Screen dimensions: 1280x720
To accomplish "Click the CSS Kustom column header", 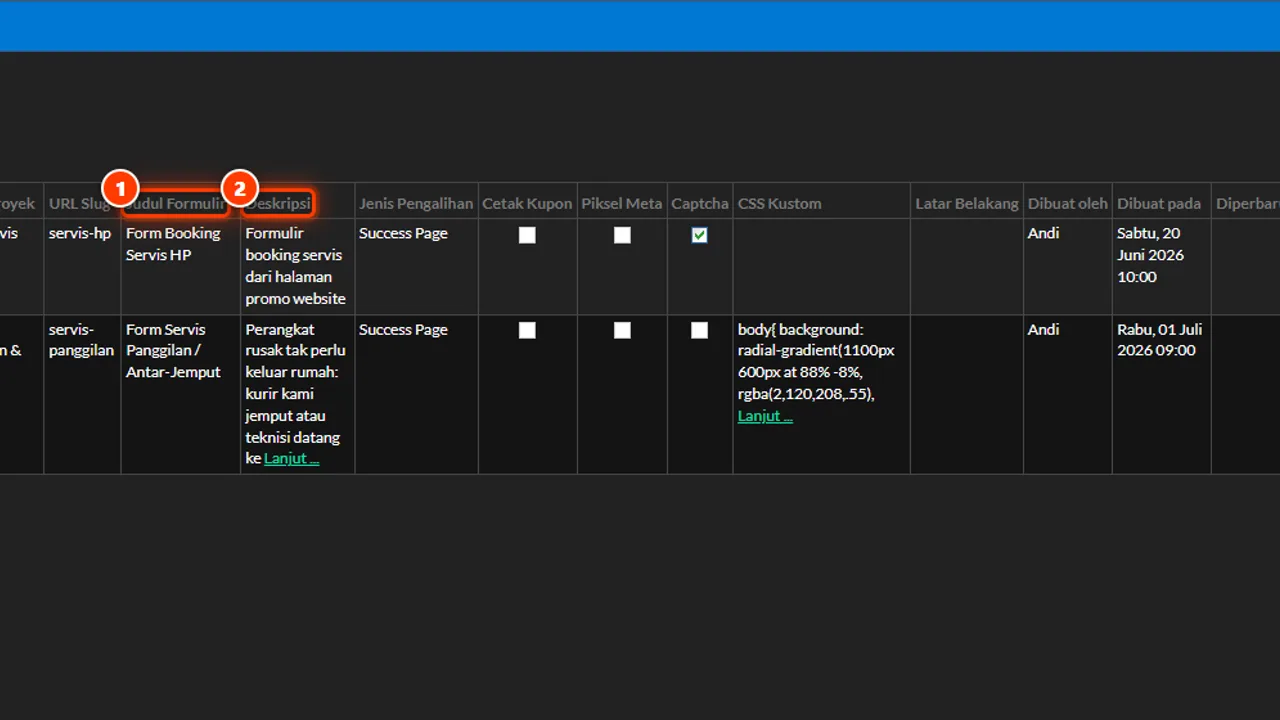I will coord(780,203).
